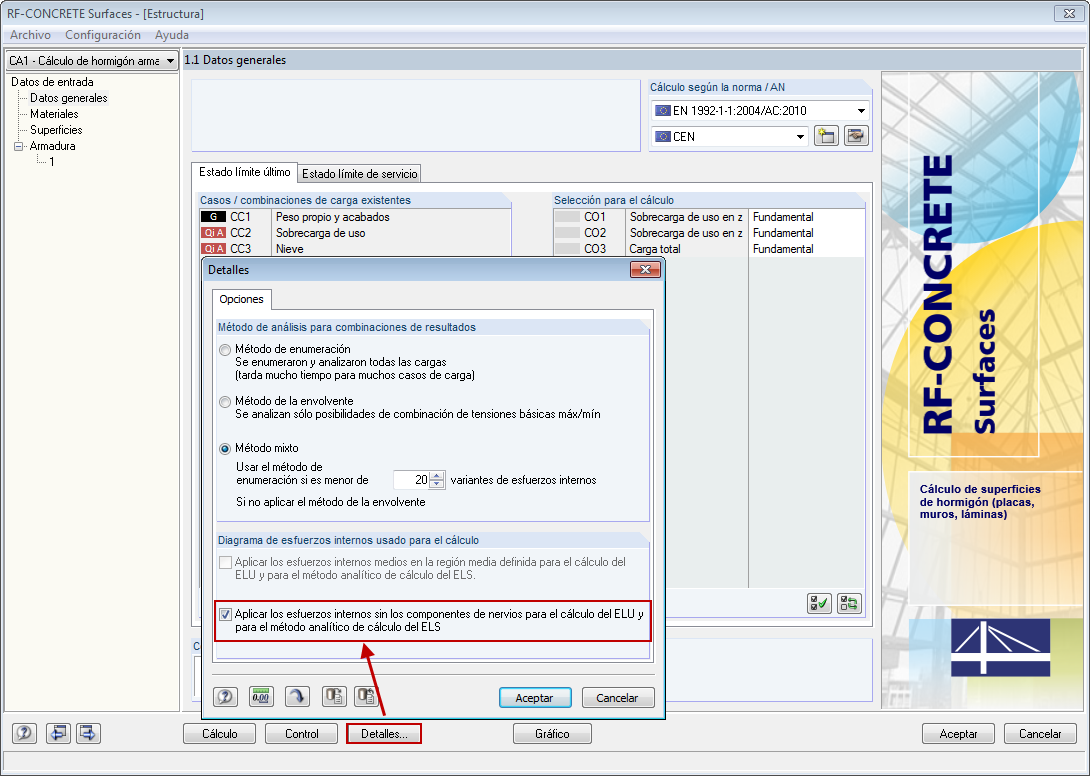This screenshot has height=776, width=1090.
Task: Go to previous input window arrow icon
Action: [58, 733]
